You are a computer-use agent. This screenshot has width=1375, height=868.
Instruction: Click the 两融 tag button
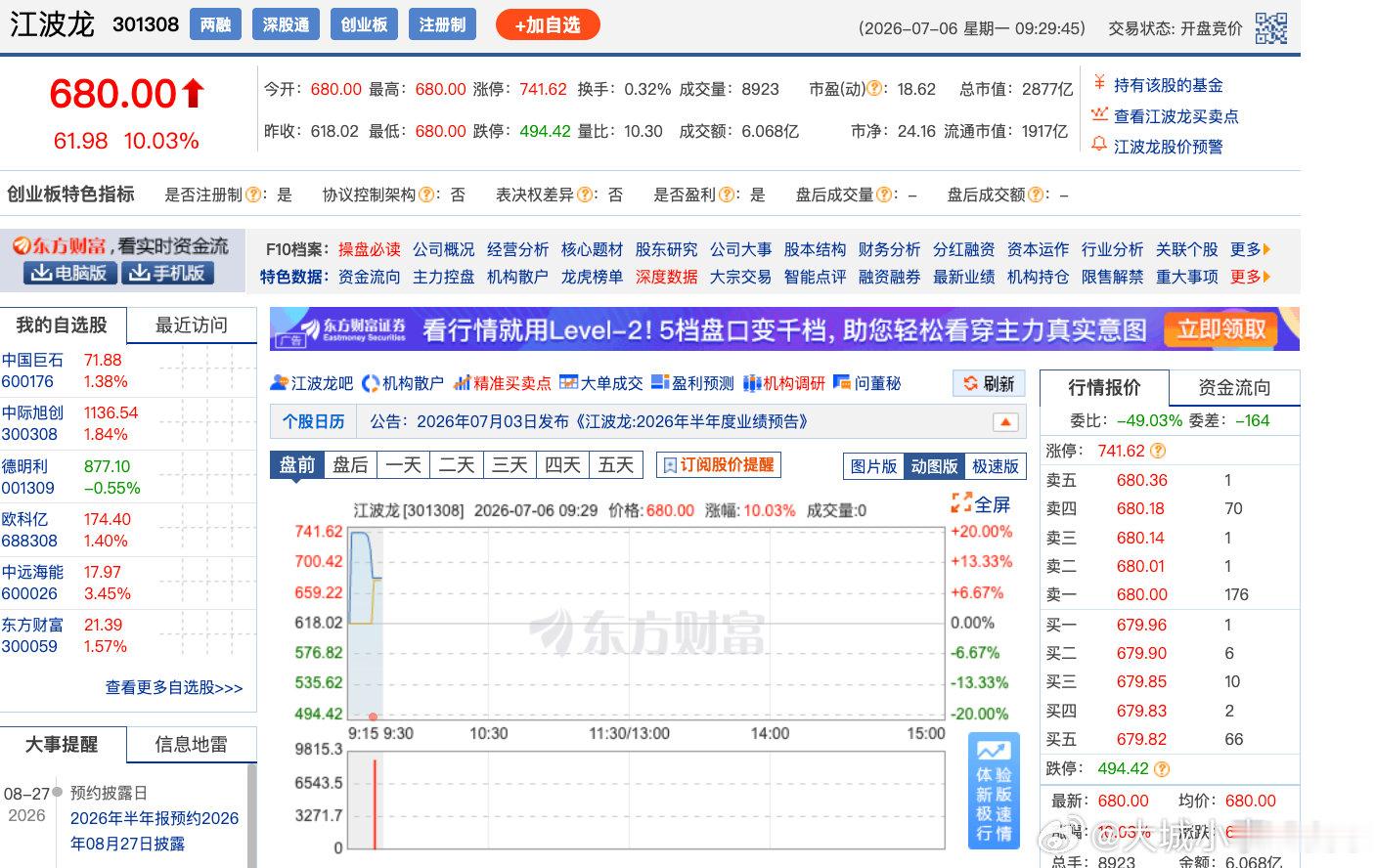[x=215, y=24]
